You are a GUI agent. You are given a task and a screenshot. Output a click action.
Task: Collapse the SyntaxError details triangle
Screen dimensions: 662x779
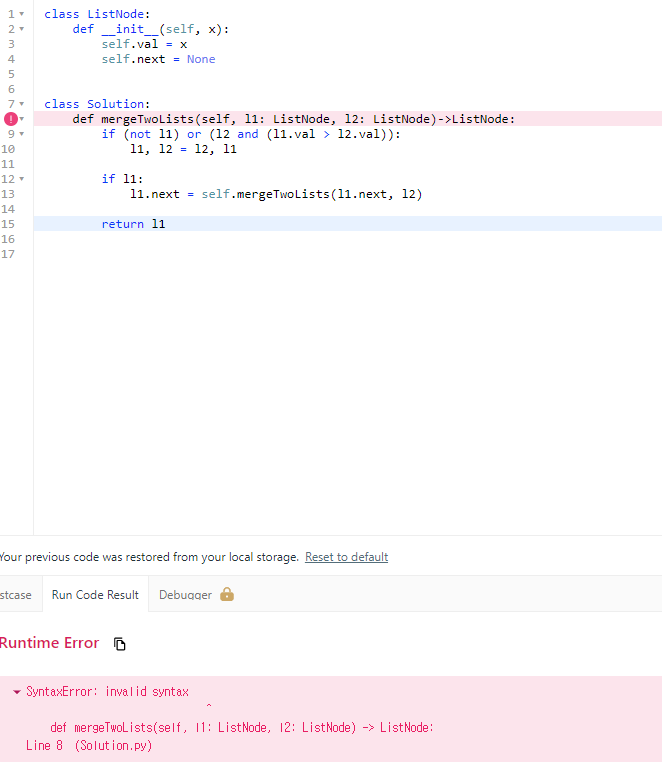[x=16, y=692]
